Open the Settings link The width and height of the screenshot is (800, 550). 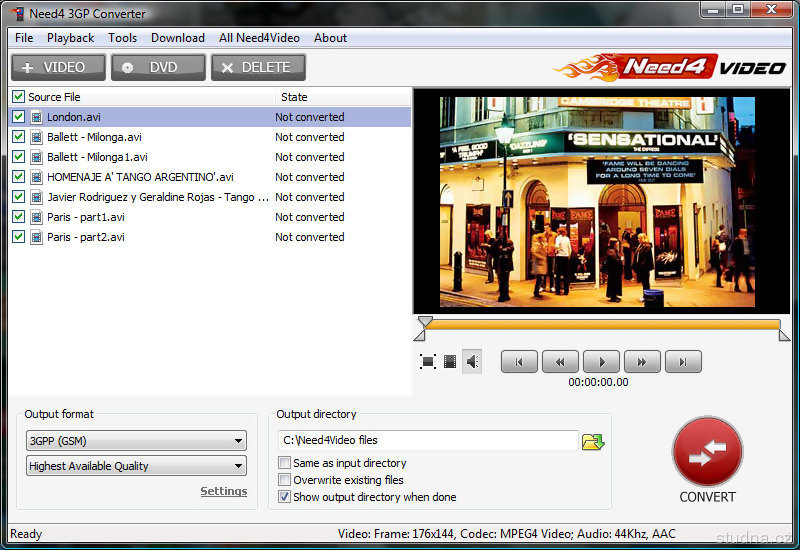[223, 491]
